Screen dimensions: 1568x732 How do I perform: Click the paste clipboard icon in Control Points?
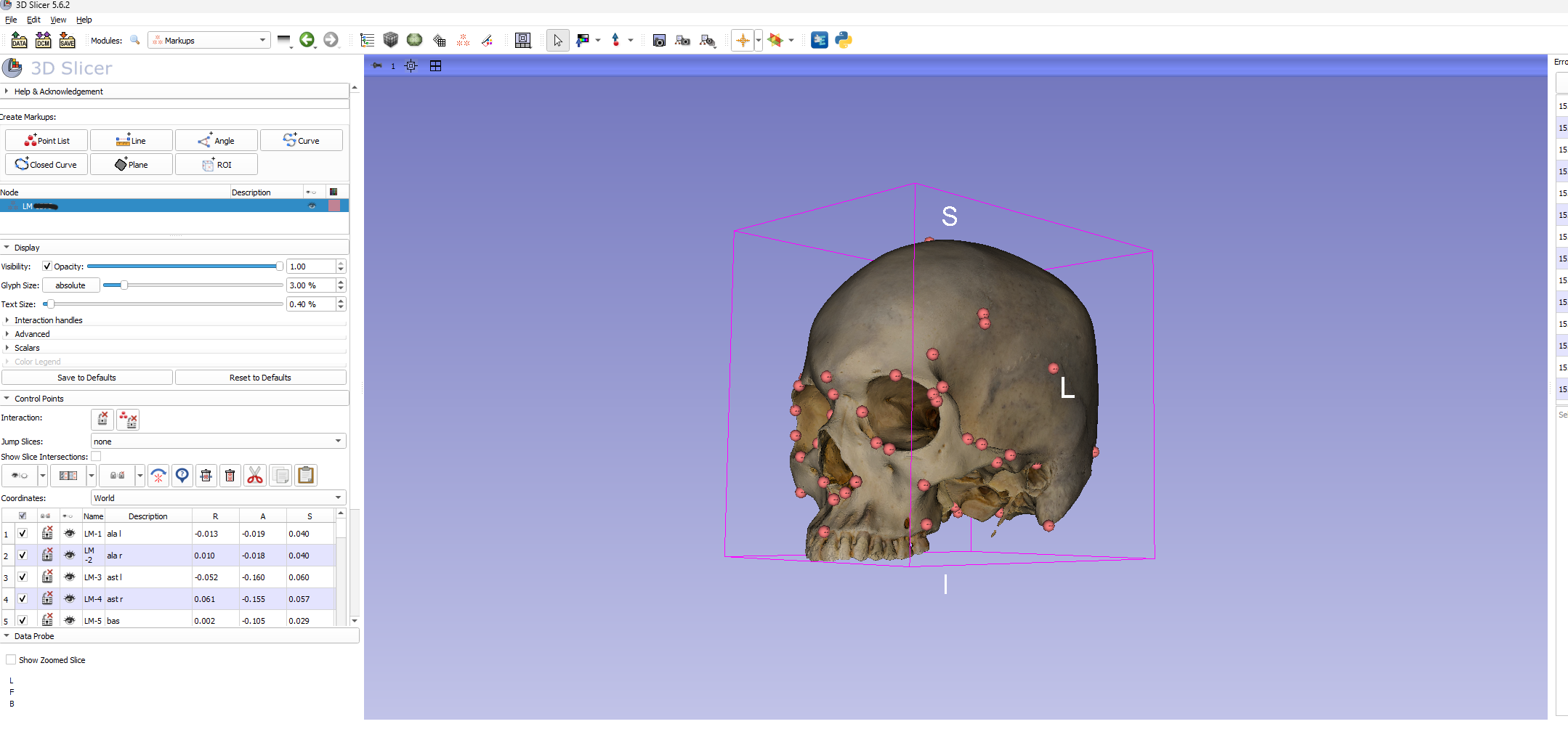306,476
